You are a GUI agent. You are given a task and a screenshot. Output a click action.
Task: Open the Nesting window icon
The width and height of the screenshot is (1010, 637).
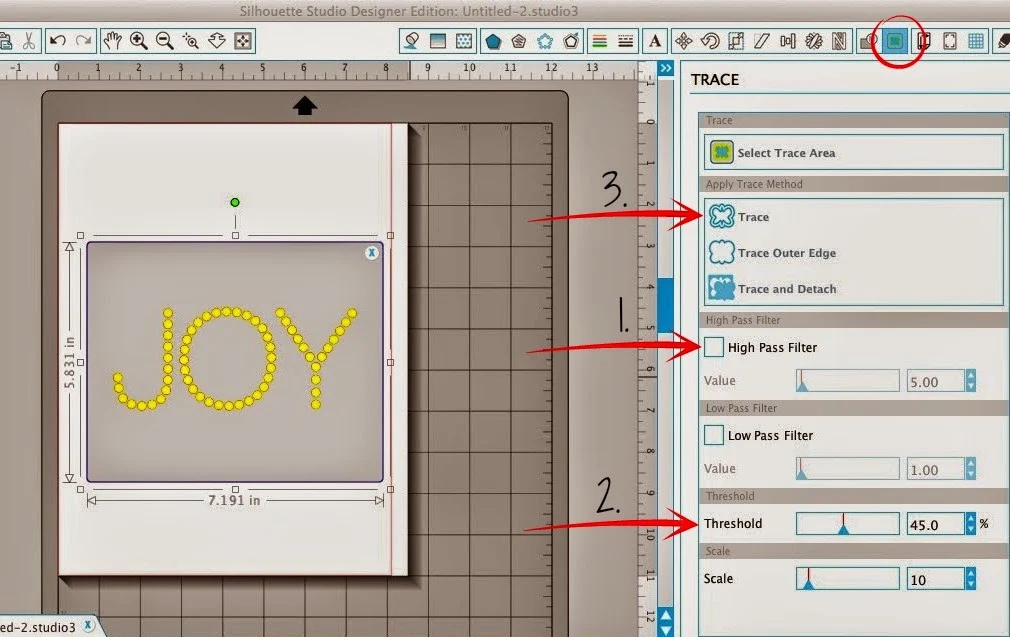(839, 41)
